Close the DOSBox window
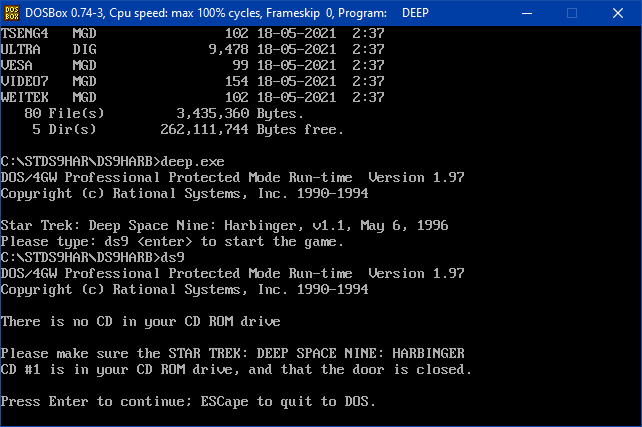The image size is (642, 427). [x=617, y=13]
